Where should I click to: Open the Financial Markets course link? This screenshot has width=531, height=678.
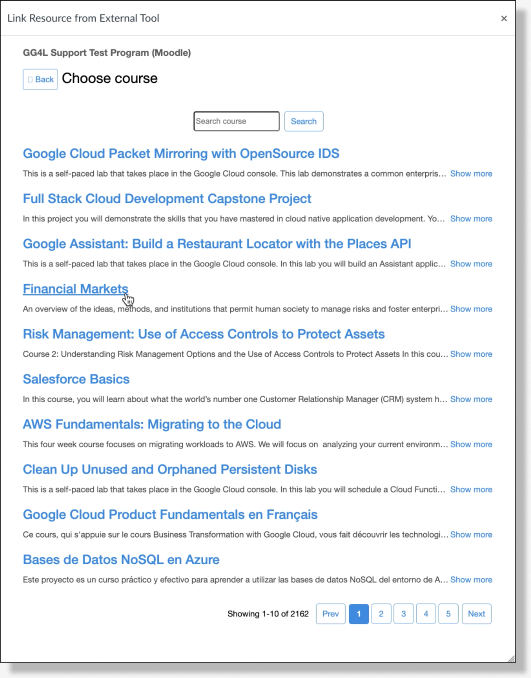pos(76,289)
